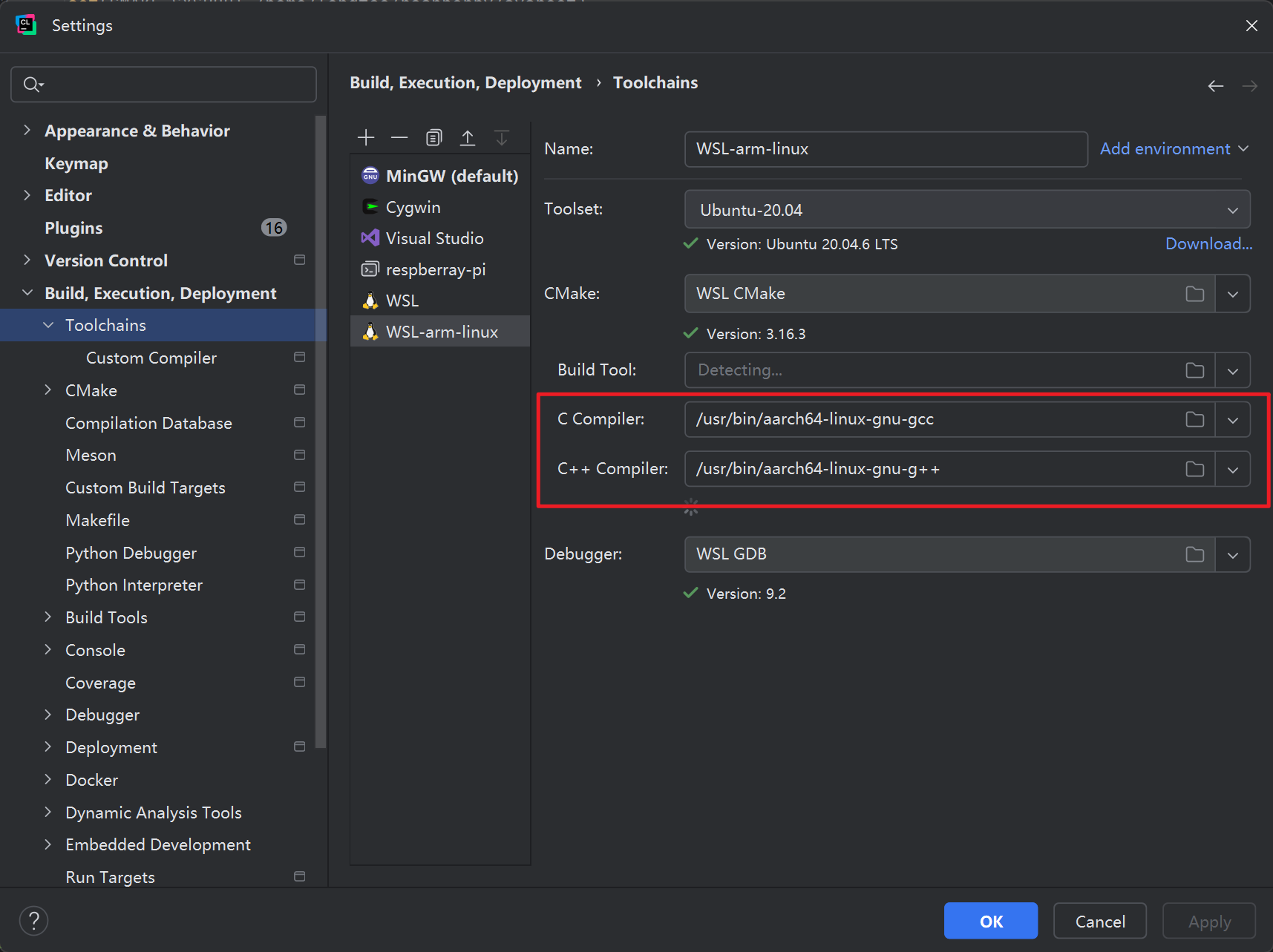Navigate back with the left arrow icon

(x=1215, y=86)
